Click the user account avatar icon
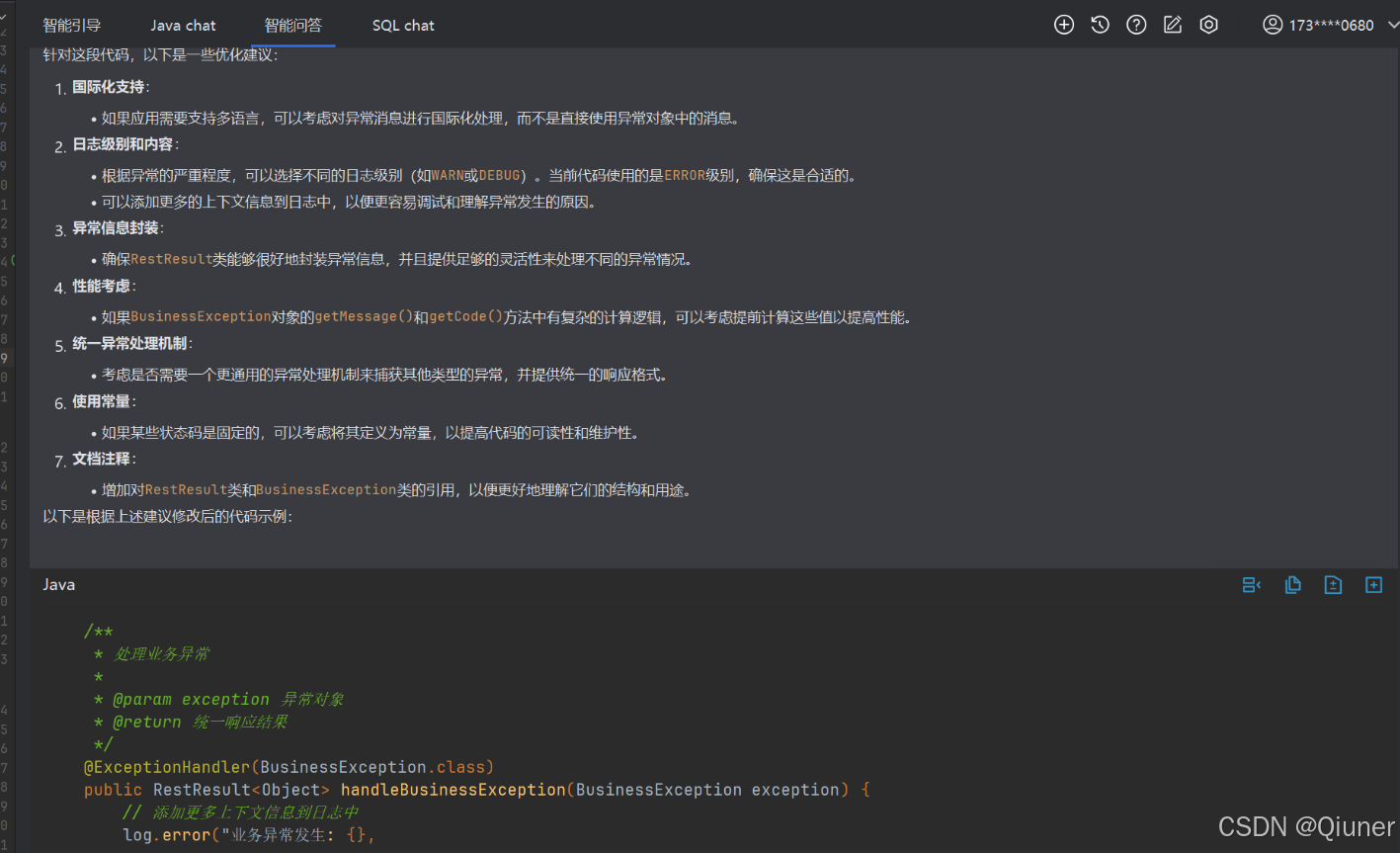The width and height of the screenshot is (1400, 853). (1273, 25)
